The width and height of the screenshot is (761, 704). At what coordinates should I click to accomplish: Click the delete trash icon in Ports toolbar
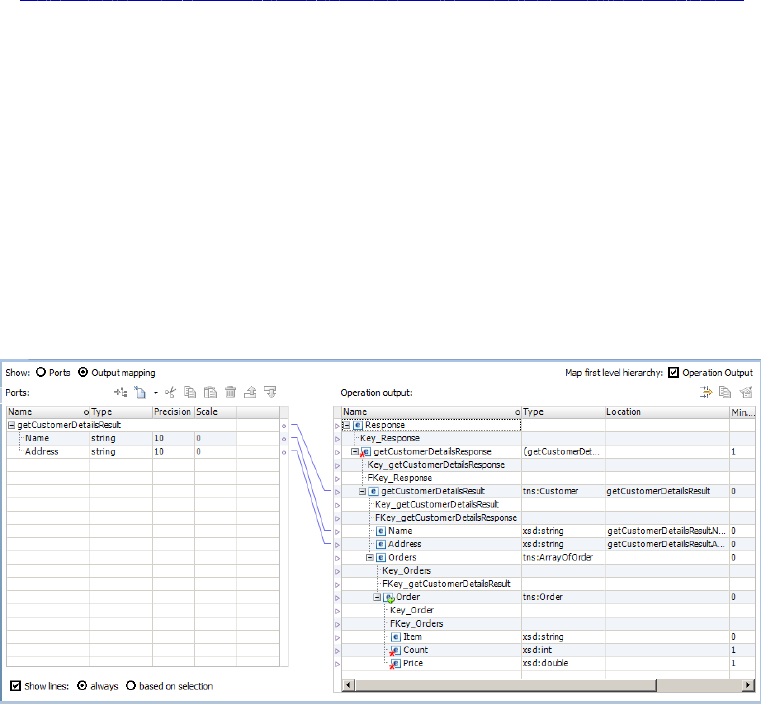click(x=231, y=392)
